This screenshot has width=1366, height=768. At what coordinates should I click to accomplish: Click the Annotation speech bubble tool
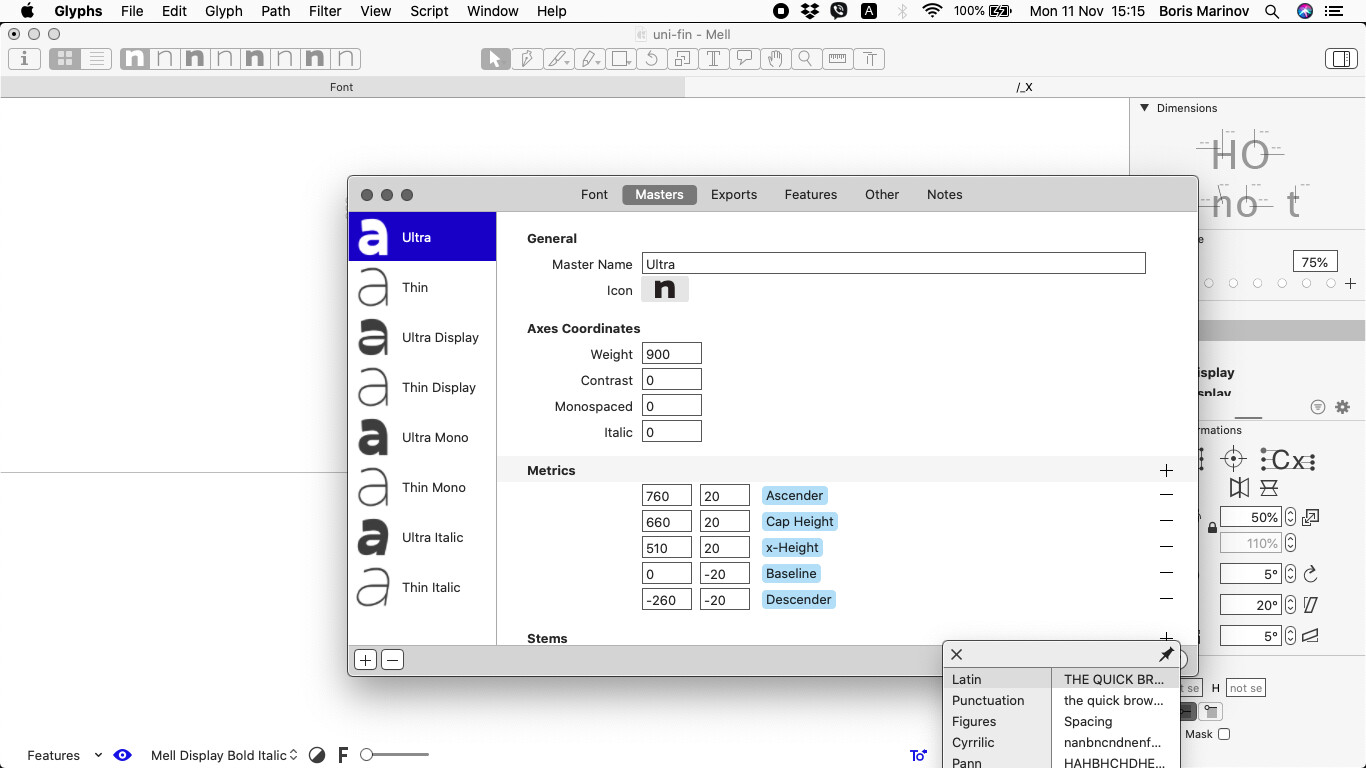click(744, 59)
